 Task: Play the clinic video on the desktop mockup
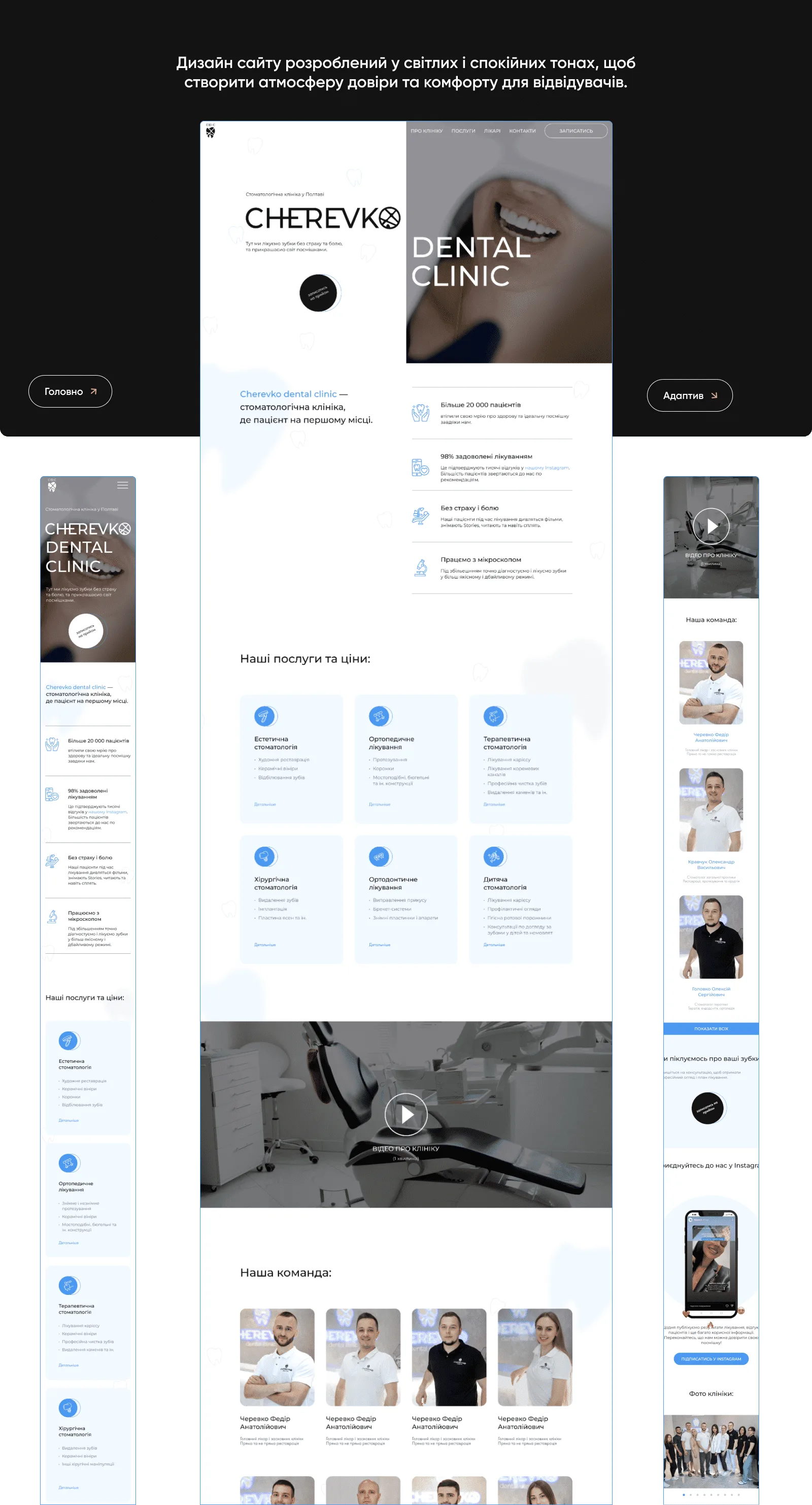[406, 1114]
